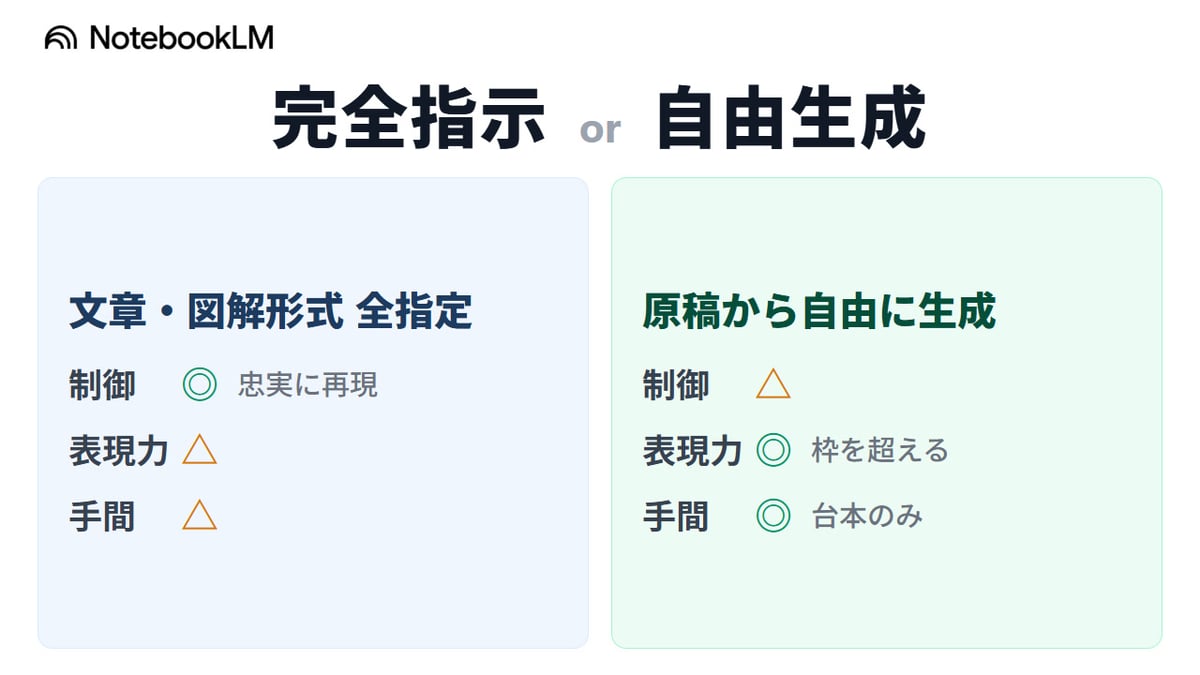Click the 手間 label in the blue card
This screenshot has width=1200, height=675.
(x=102, y=516)
